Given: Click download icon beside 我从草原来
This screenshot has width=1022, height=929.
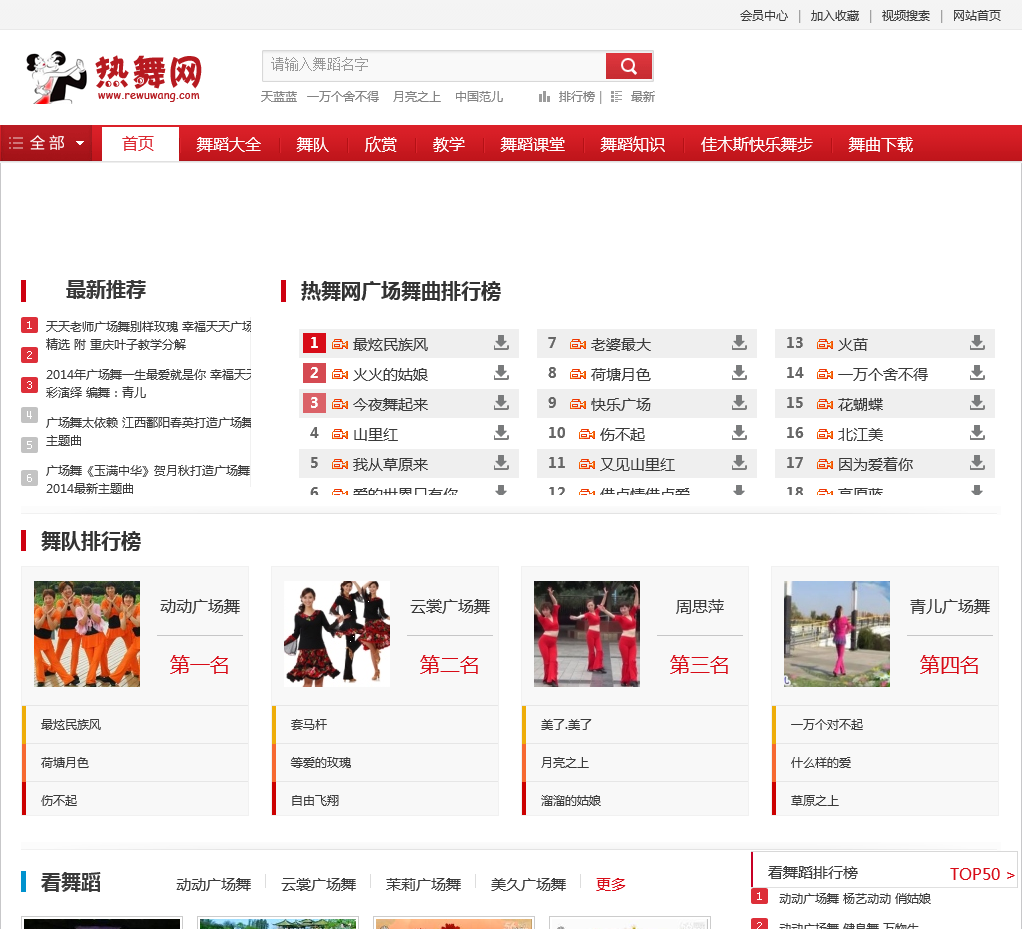Looking at the screenshot, I should pos(501,462).
